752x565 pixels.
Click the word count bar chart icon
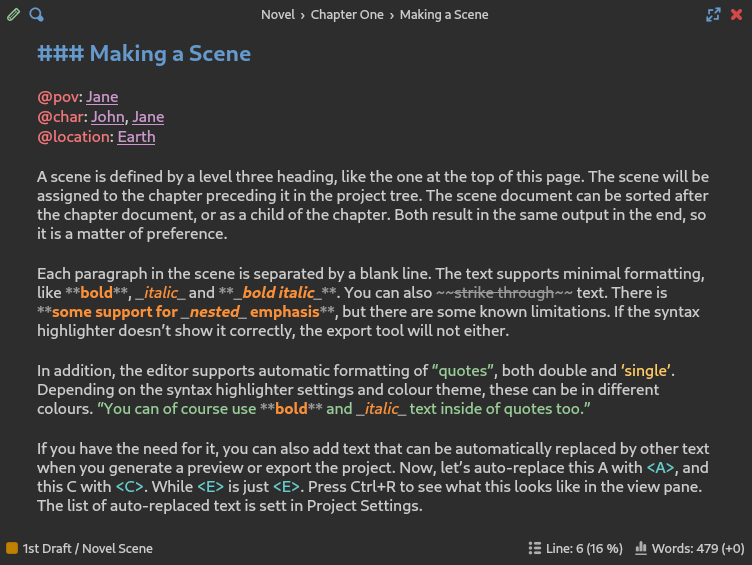(641, 548)
